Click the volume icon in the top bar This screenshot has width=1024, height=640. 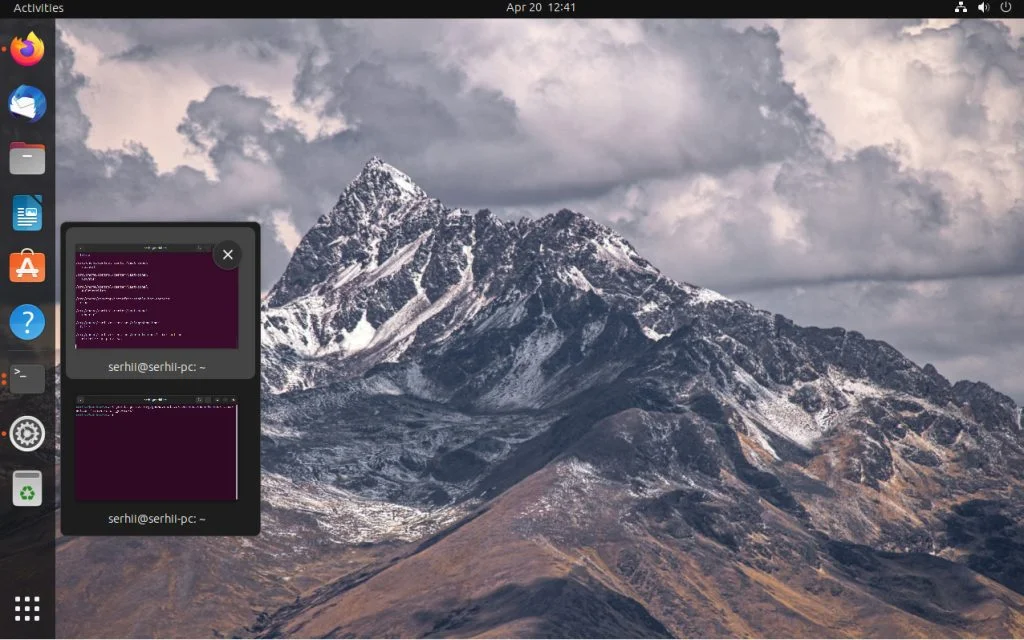(981, 7)
